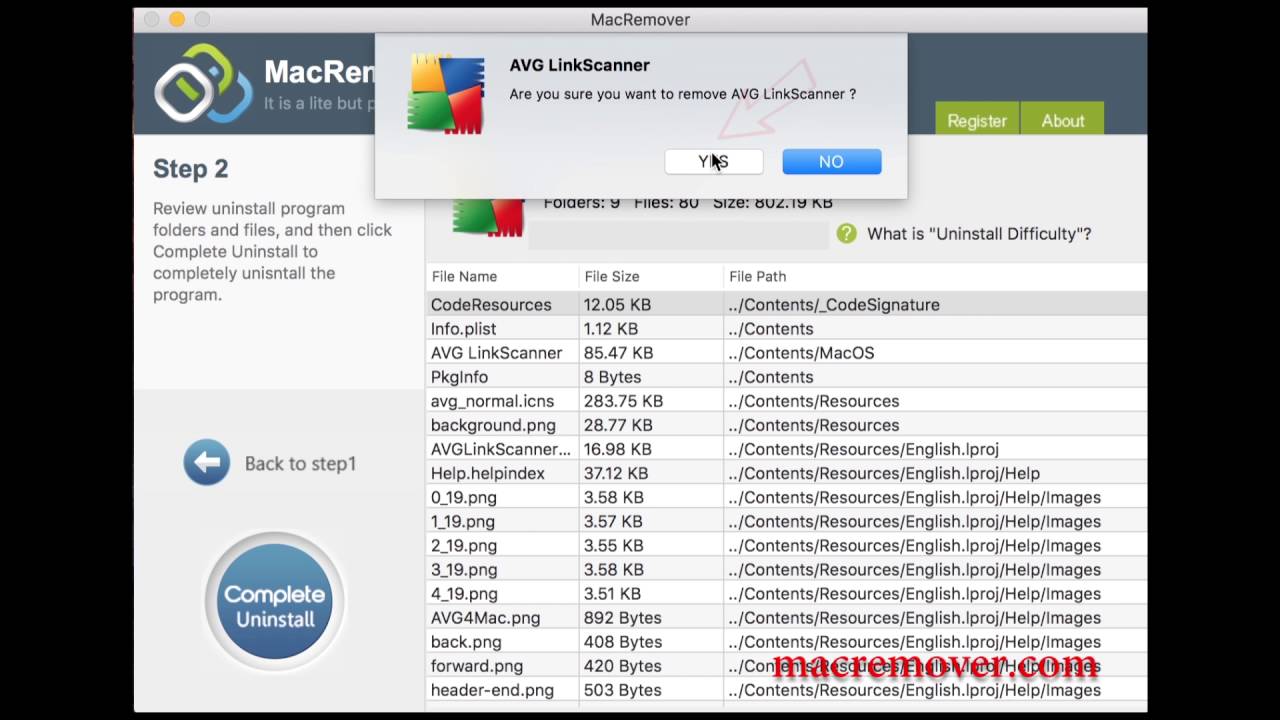Select the AVG4Mac.png file row
Viewport: 1280px width, 720px height.
786,618
